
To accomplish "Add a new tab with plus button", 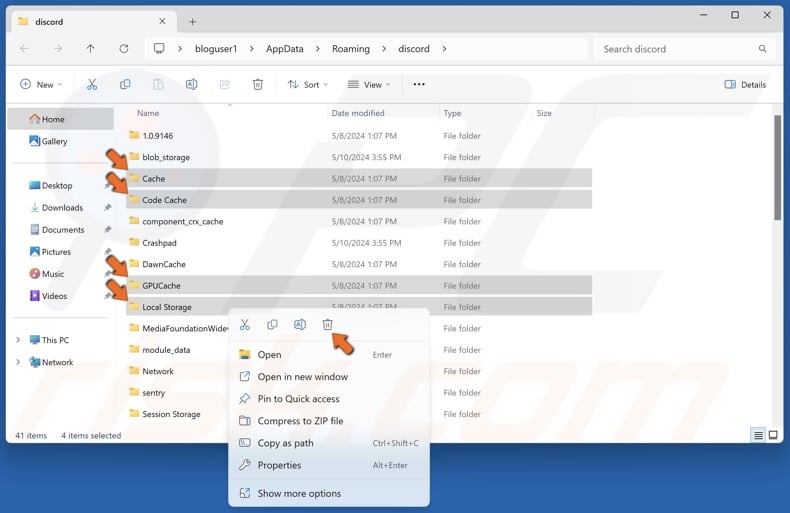I will click(192, 22).
